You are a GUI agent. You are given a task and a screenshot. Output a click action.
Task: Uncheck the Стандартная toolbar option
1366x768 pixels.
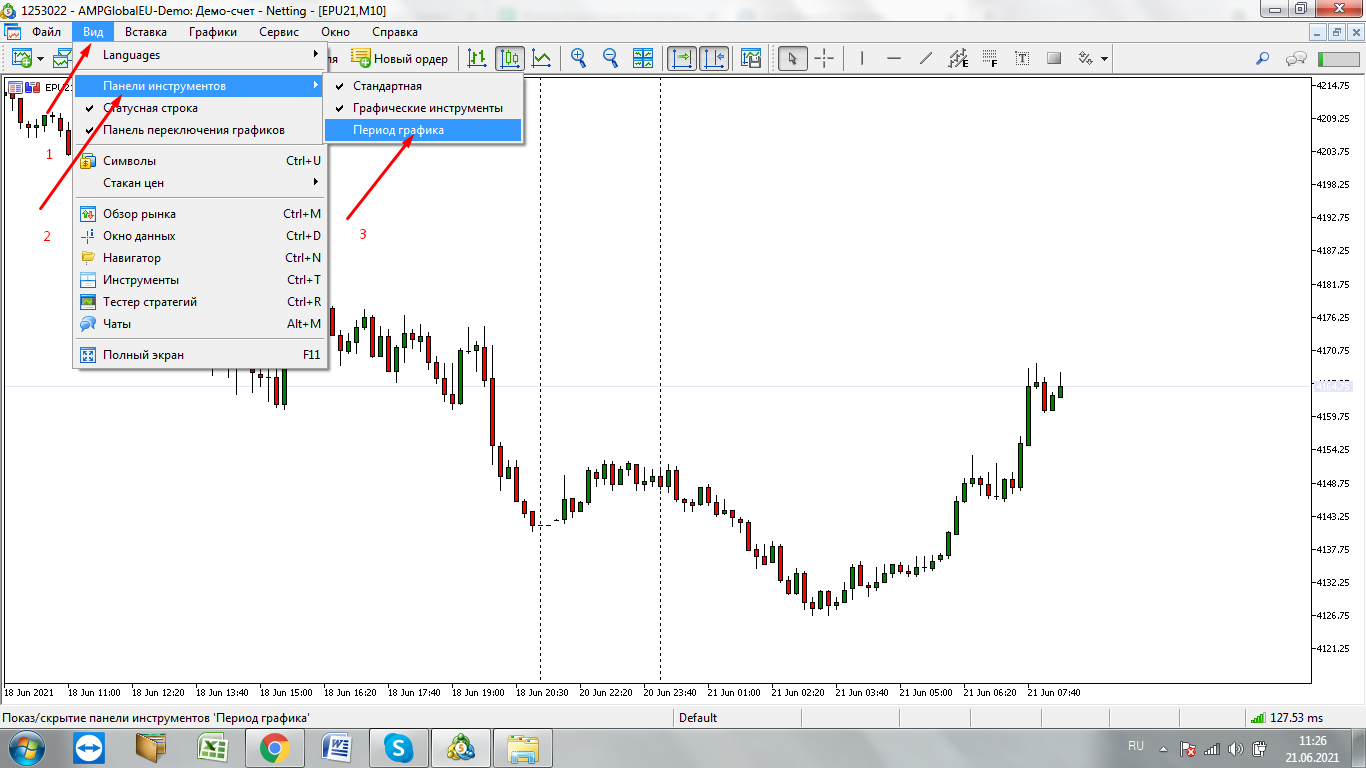[x=423, y=86]
